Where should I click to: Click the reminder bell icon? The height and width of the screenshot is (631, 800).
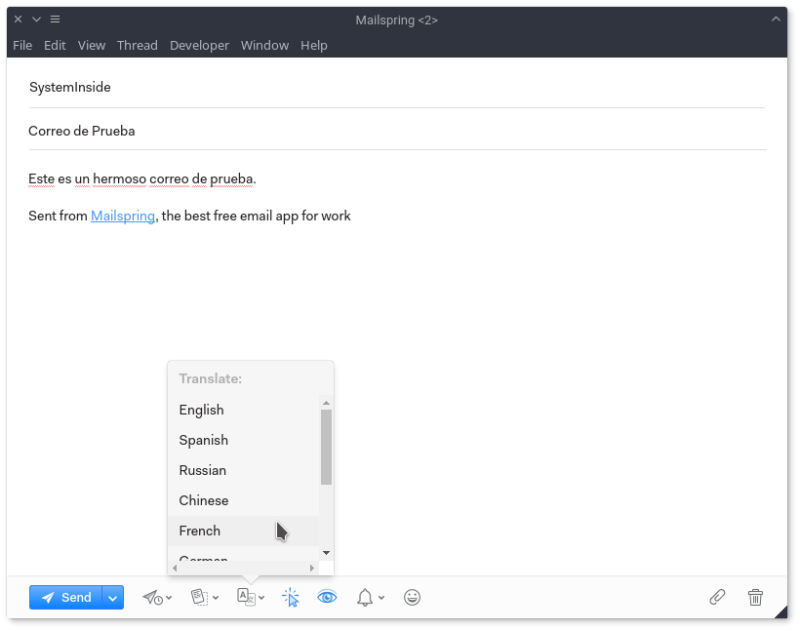pos(364,597)
